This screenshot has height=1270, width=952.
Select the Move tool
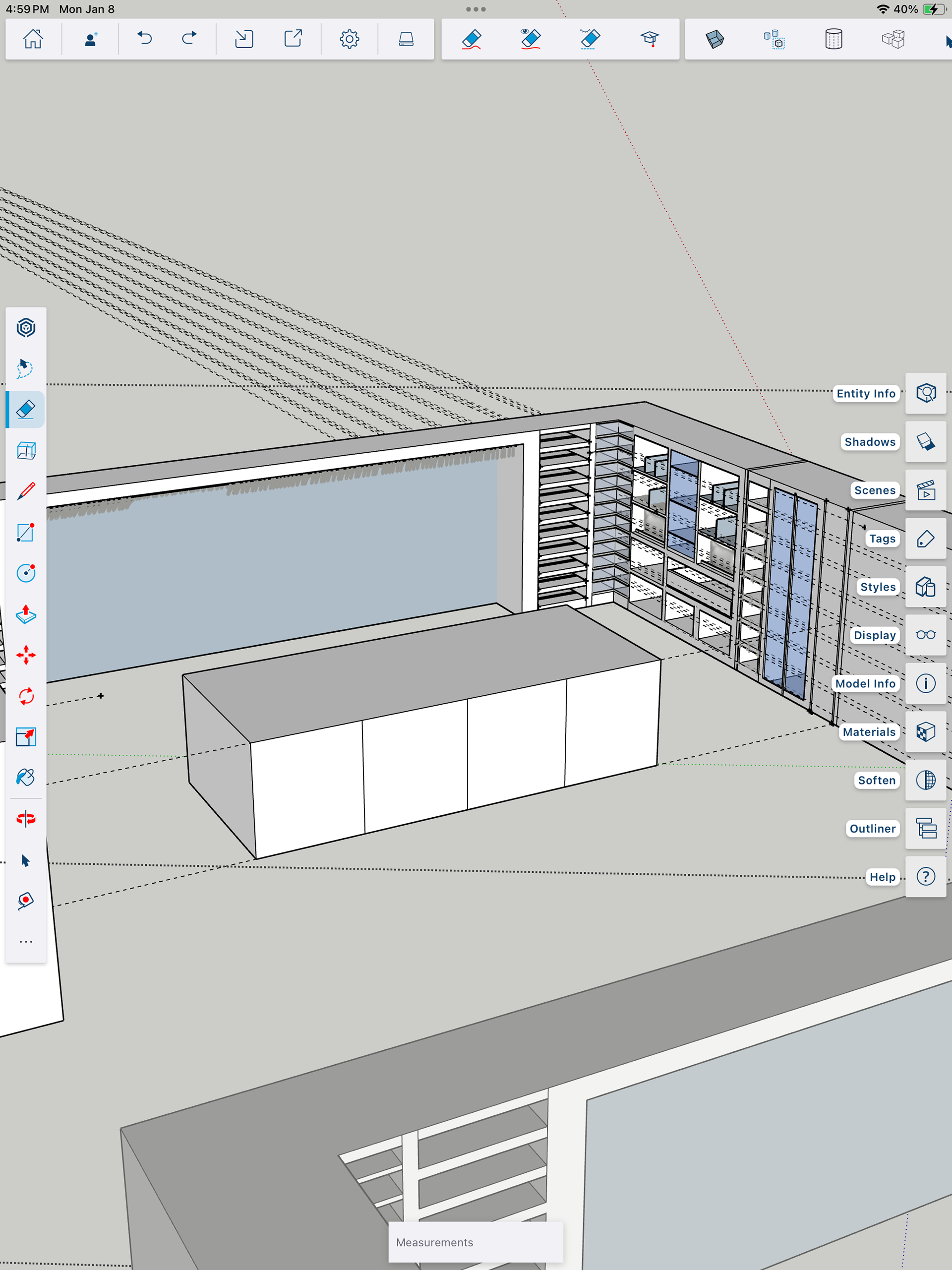point(26,655)
